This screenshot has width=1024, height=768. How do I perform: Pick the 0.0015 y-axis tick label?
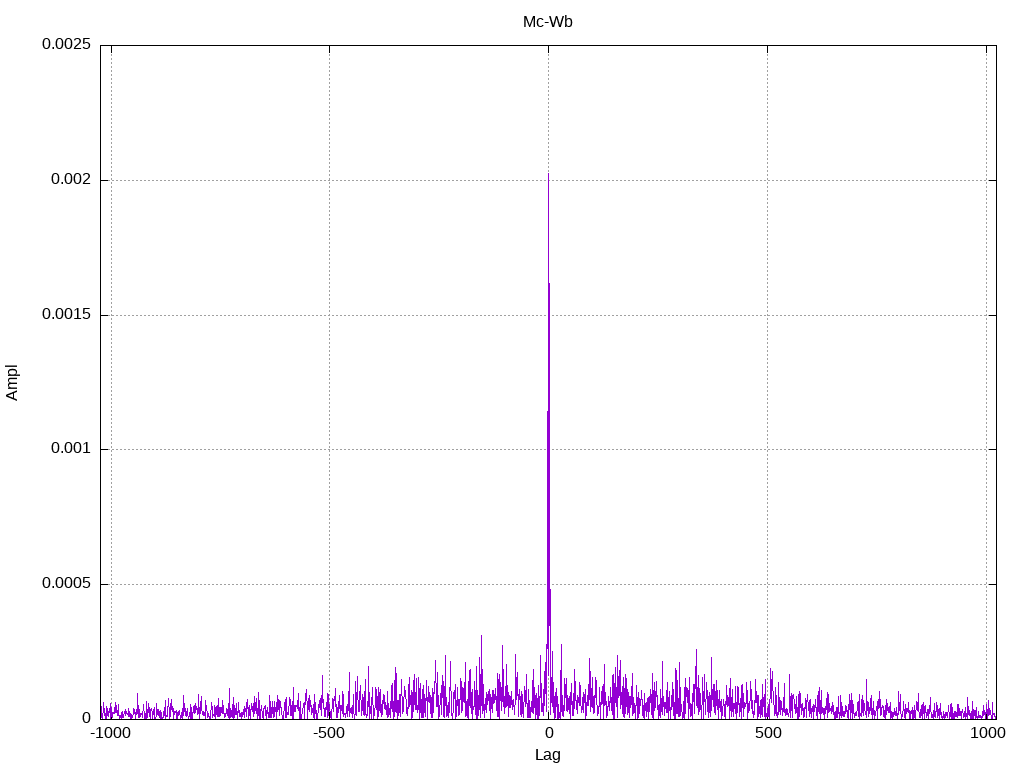pos(66,315)
